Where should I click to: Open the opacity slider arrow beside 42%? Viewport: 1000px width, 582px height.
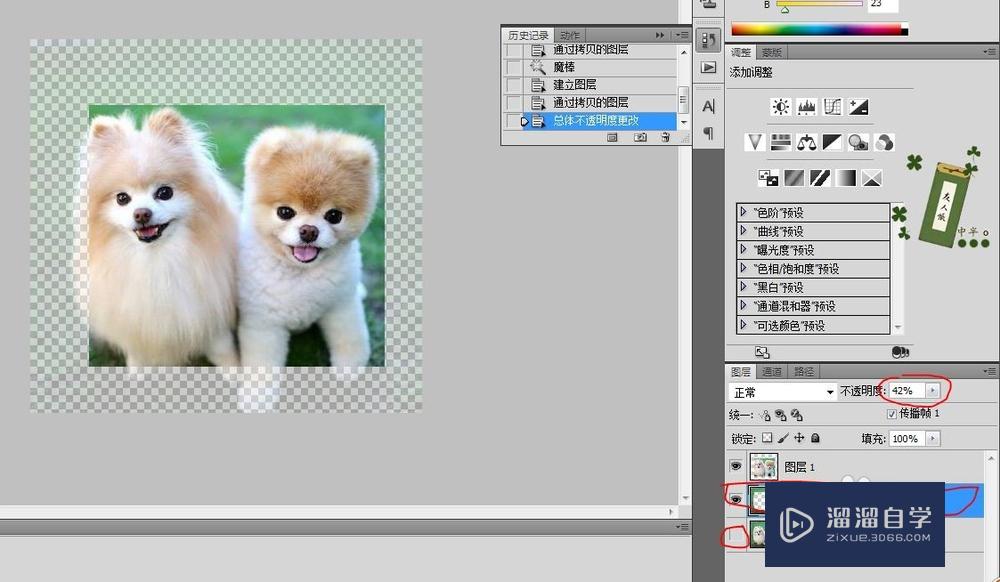click(x=933, y=390)
